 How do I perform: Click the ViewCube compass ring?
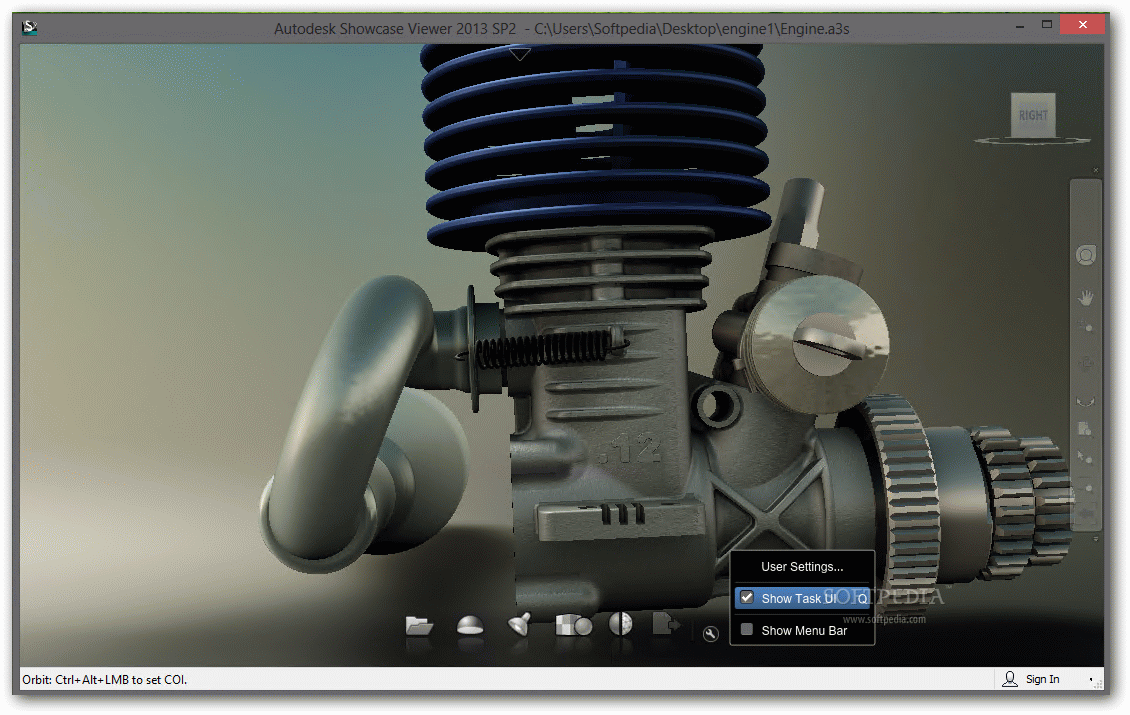click(1033, 141)
